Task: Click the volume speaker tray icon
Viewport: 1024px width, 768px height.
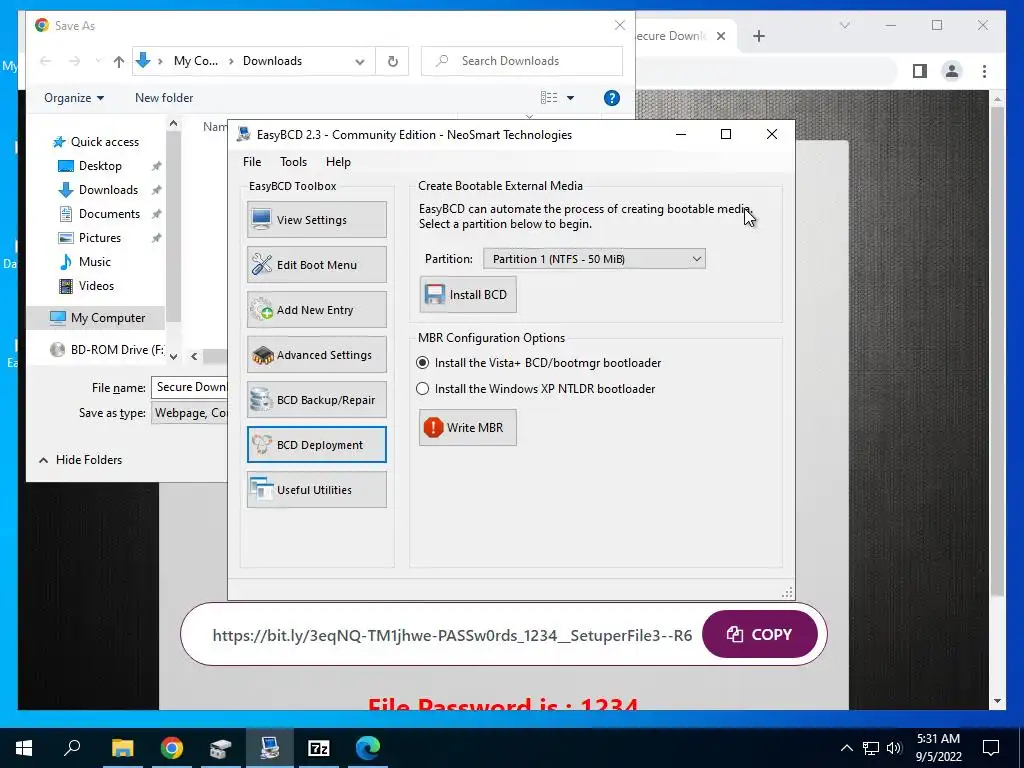Action: 894,748
